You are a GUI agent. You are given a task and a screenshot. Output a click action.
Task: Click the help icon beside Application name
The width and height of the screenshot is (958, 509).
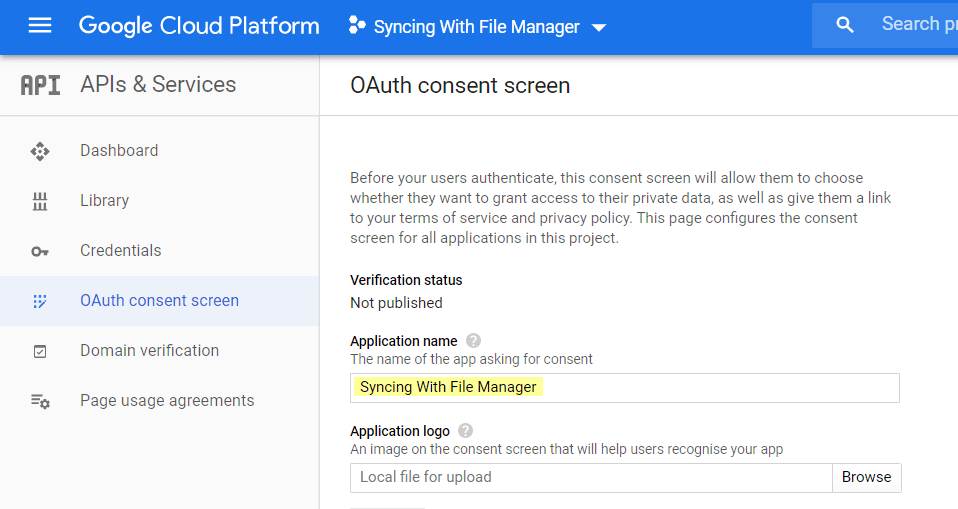474,341
